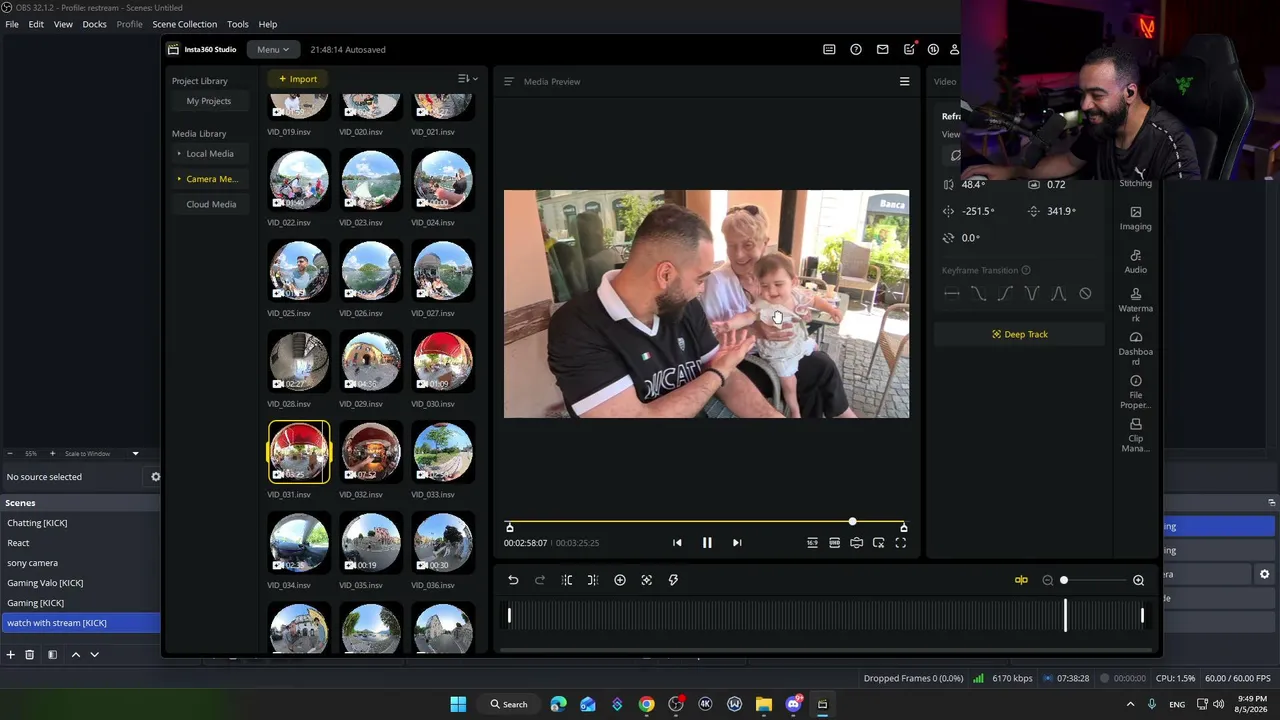Enter fullscreen preview mode

pyautogui.click(x=900, y=543)
